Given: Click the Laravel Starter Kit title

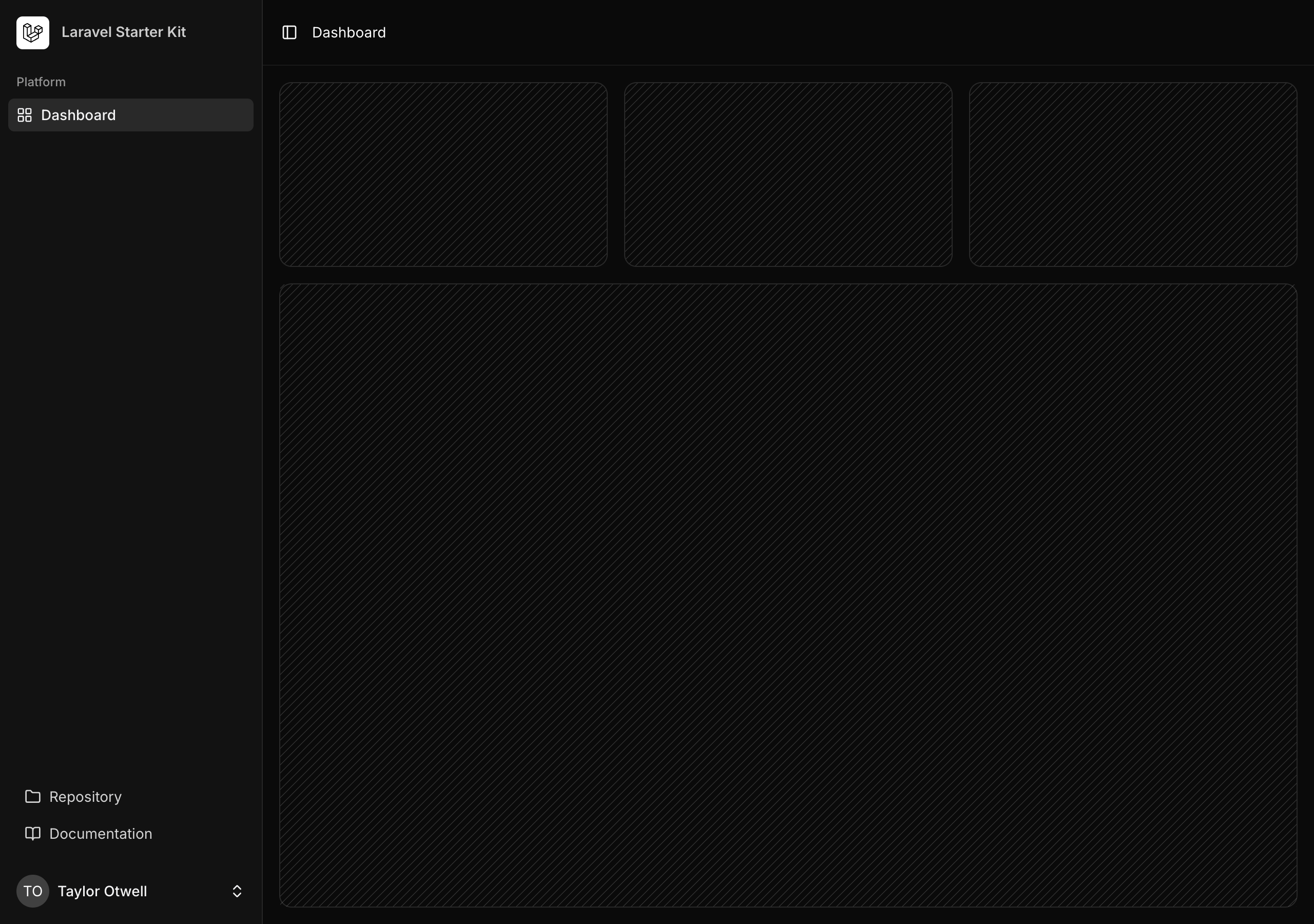Looking at the screenshot, I should (x=124, y=32).
